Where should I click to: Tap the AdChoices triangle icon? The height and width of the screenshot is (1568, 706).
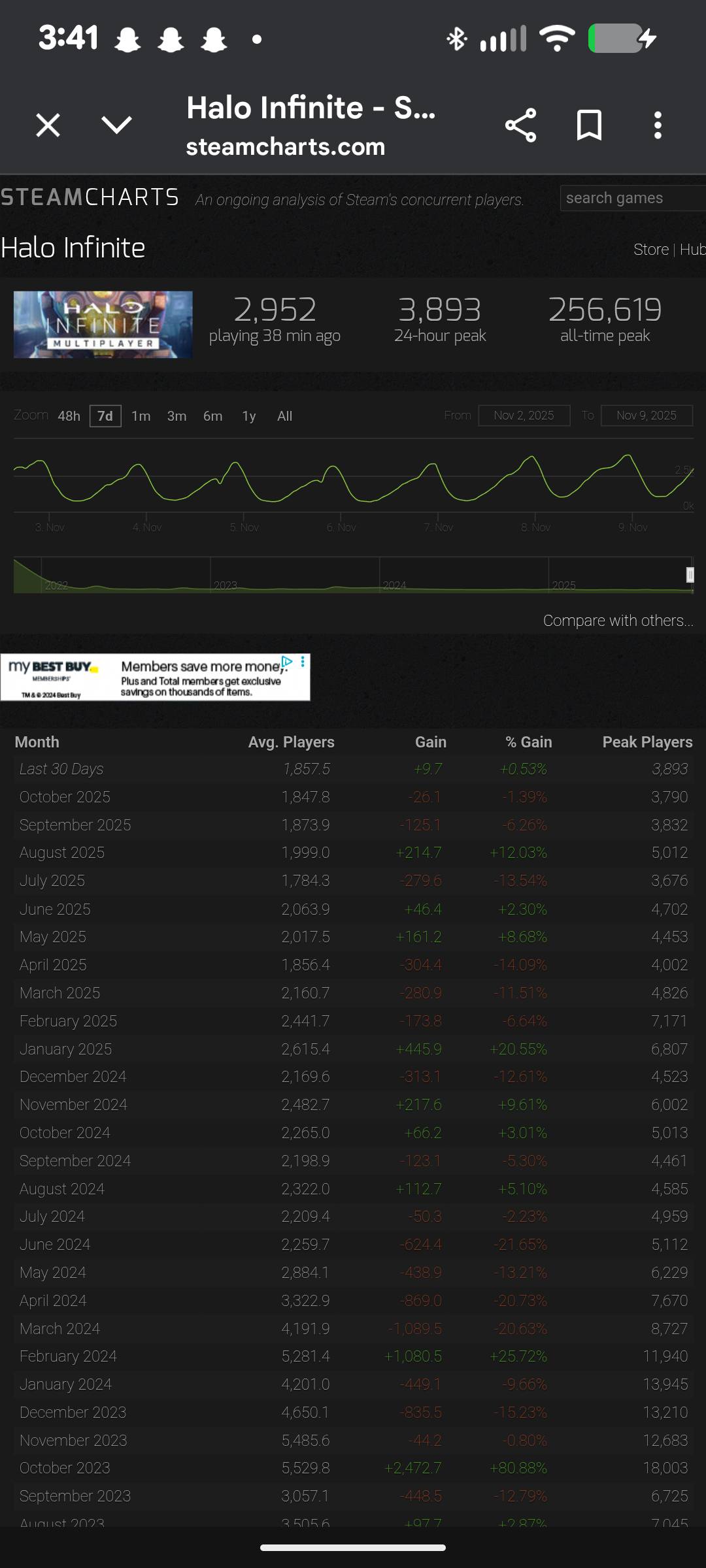click(286, 662)
